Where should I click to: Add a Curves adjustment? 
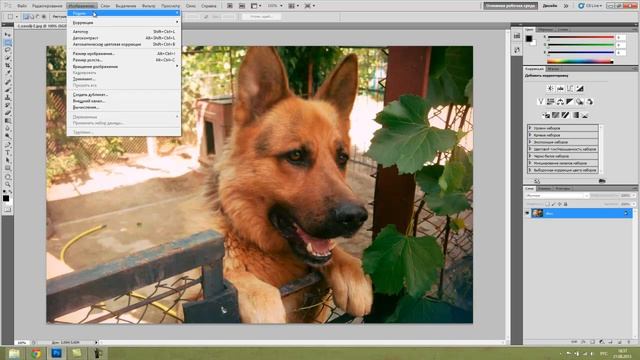coord(570,88)
